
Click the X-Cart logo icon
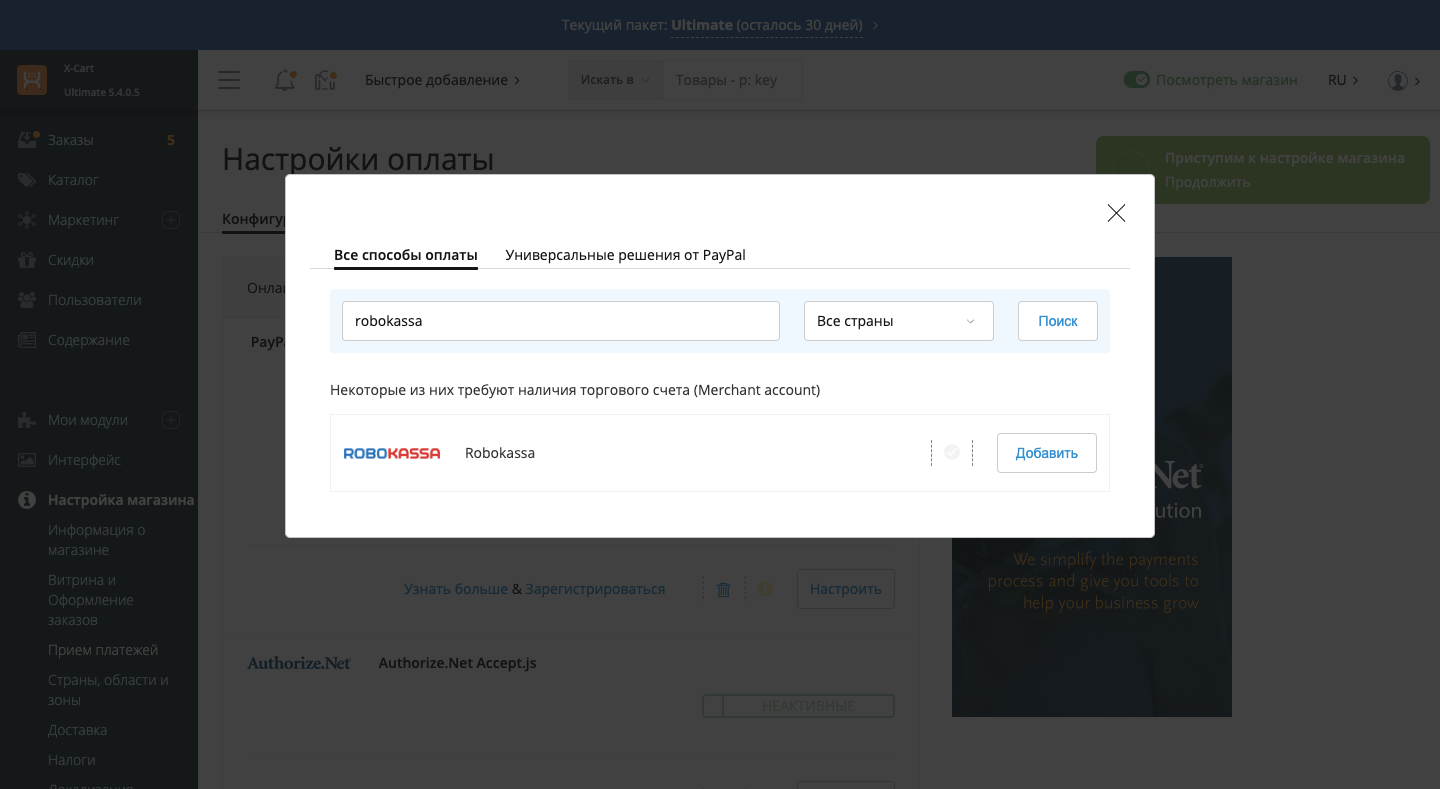pos(32,80)
